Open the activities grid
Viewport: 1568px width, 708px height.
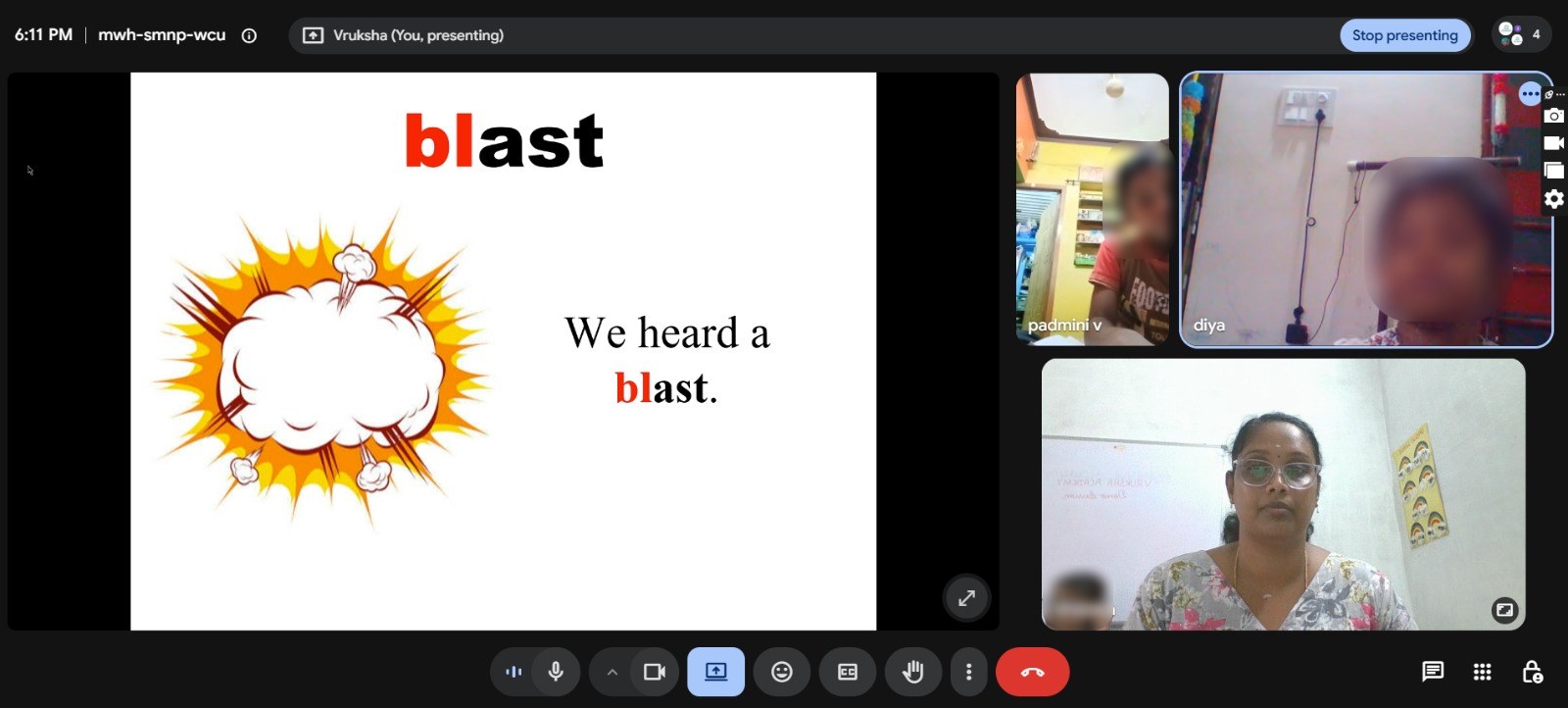tap(1482, 672)
